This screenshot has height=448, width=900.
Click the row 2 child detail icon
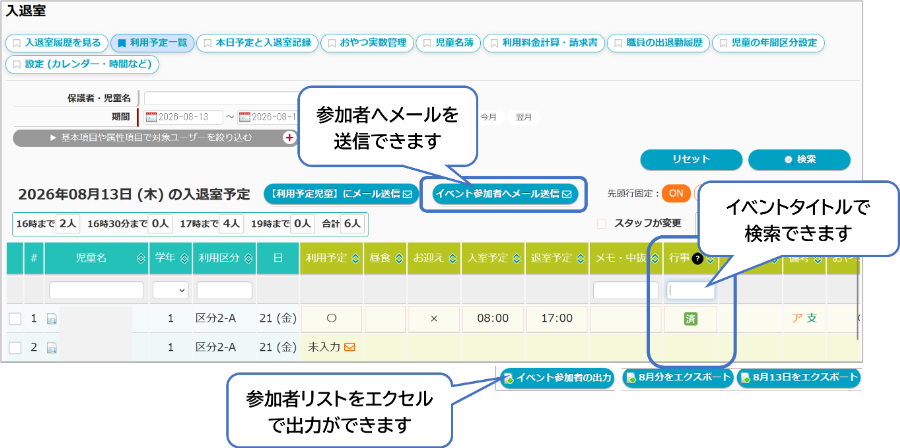pos(51,347)
